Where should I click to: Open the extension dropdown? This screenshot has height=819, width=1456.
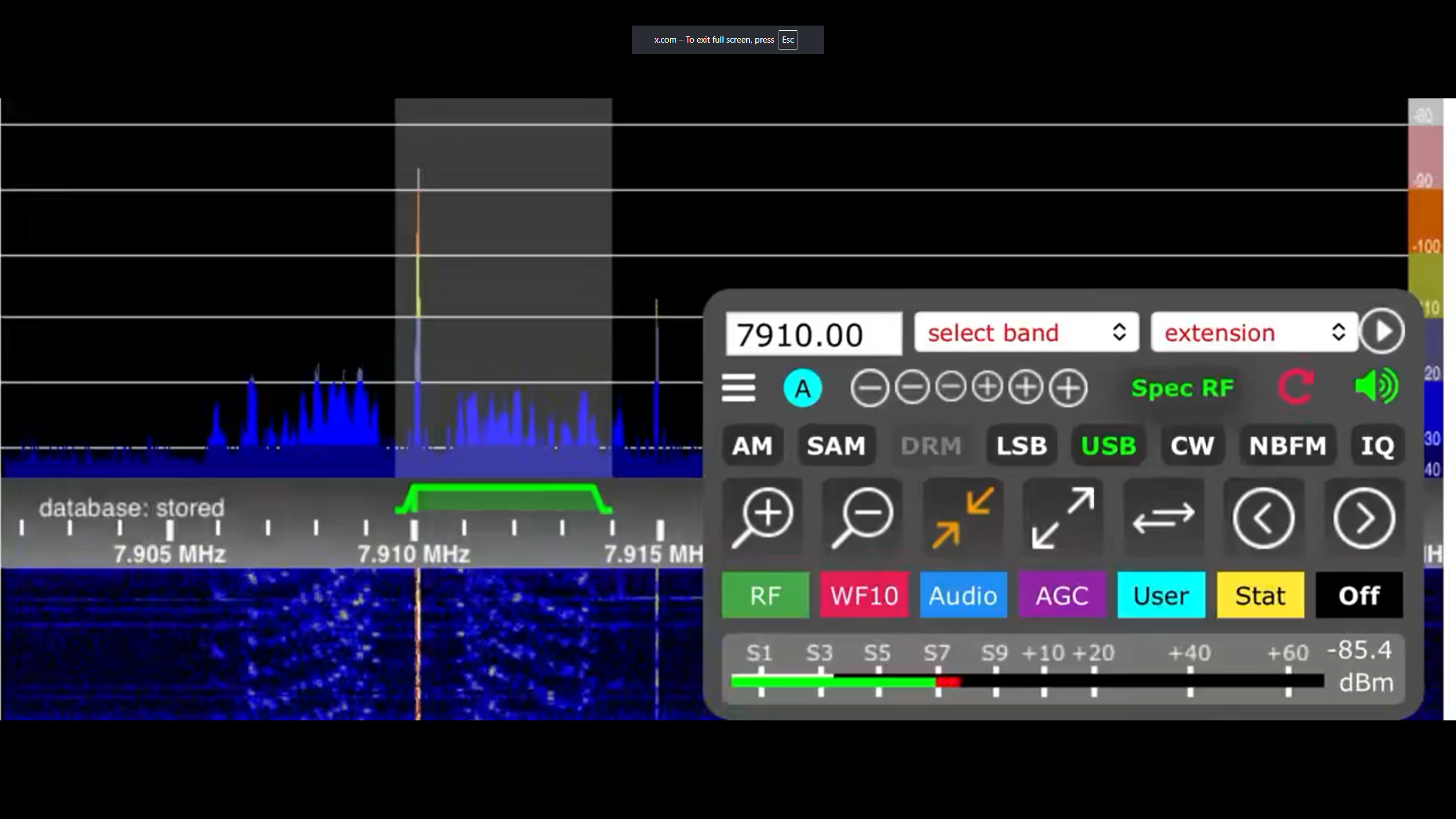pos(1254,333)
